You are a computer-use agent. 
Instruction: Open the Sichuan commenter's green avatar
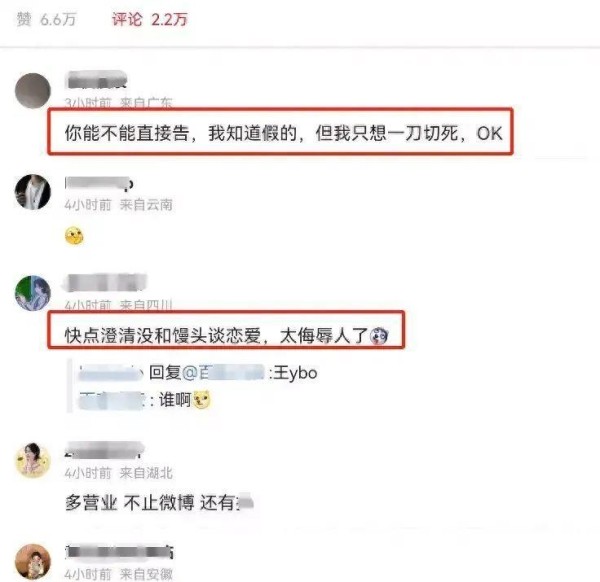click(33, 293)
